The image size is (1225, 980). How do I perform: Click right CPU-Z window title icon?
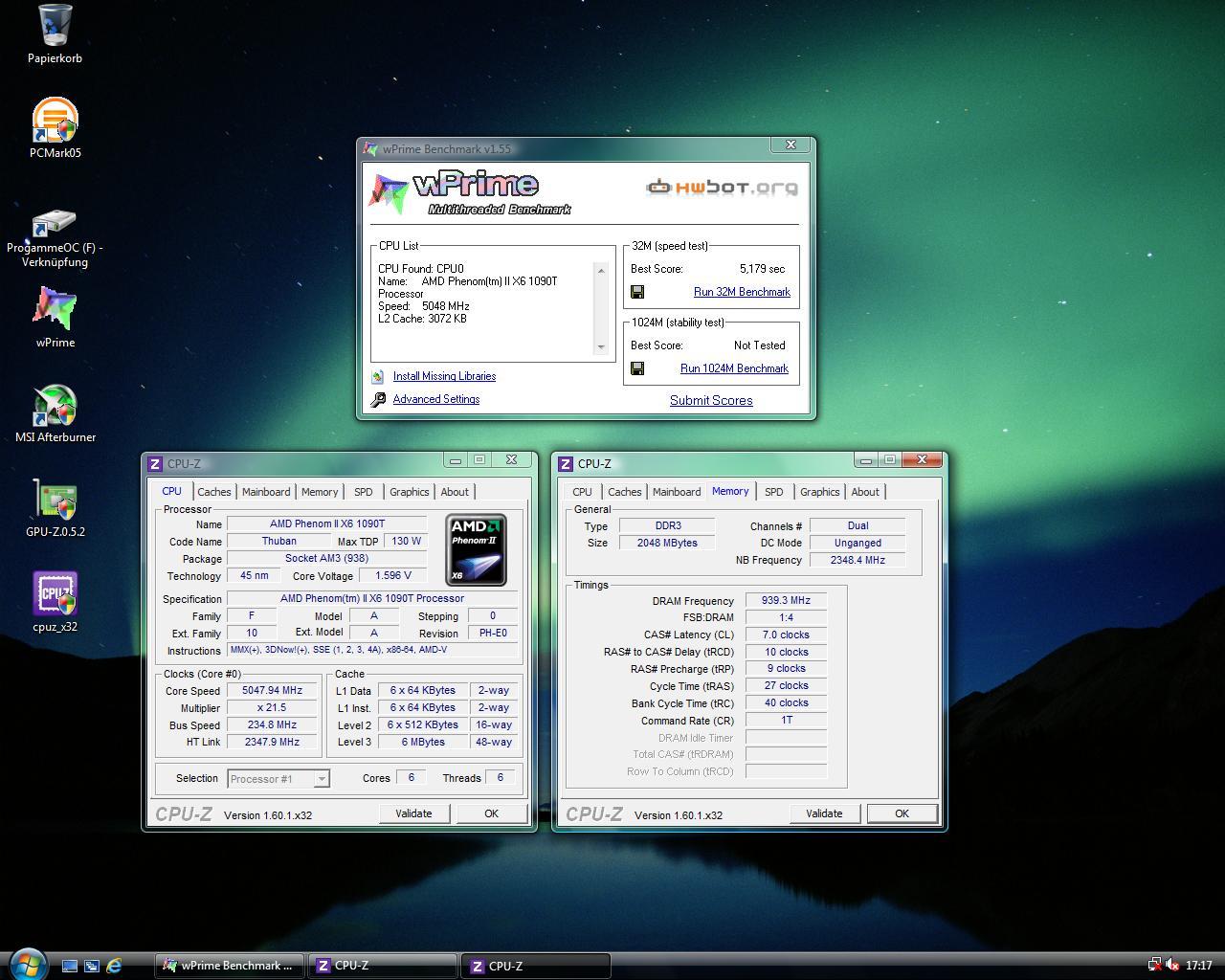(x=566, y=463)
